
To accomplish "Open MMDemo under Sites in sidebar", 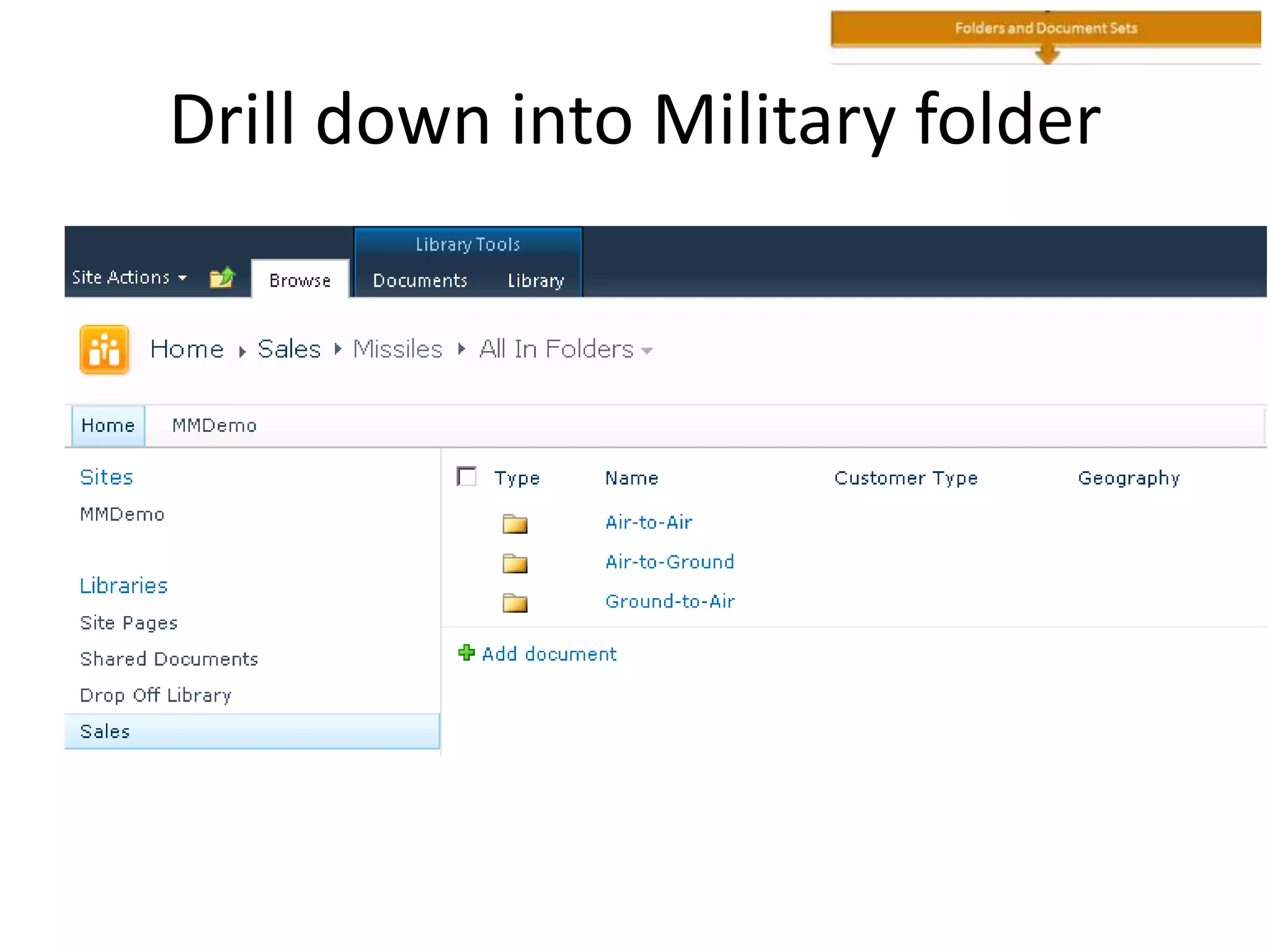I will tap(122, 514).
